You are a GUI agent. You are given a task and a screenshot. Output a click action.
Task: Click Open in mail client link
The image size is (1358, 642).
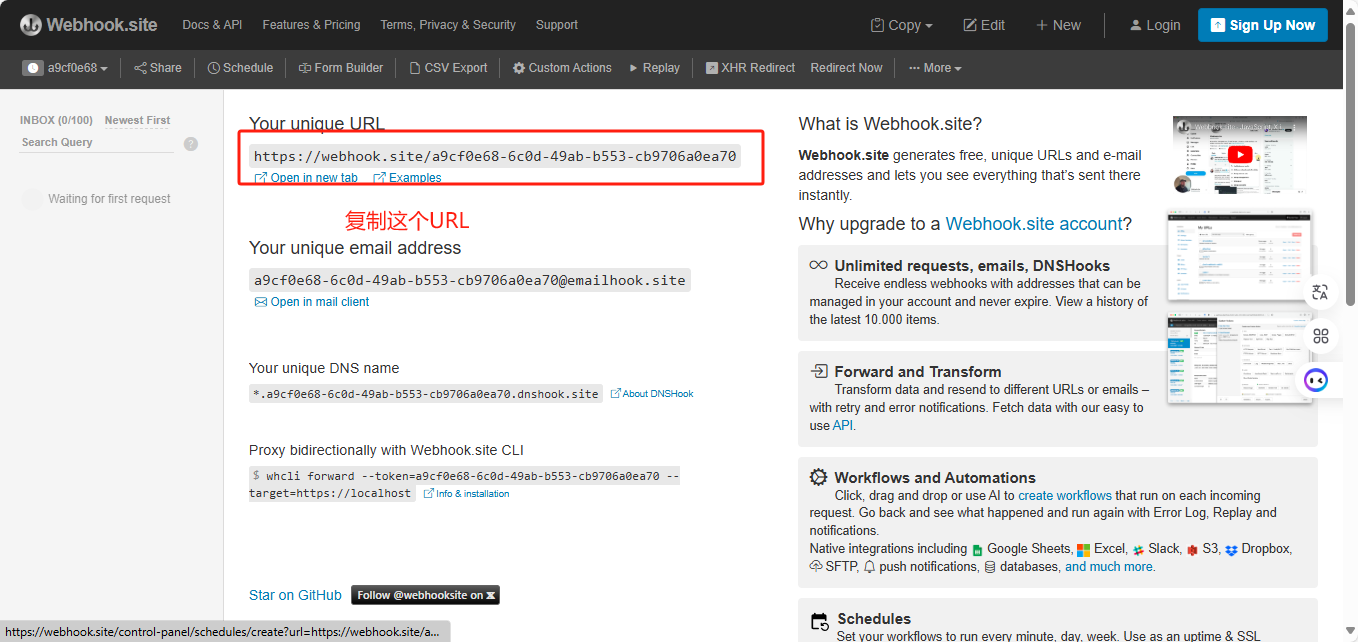(312, 302)
